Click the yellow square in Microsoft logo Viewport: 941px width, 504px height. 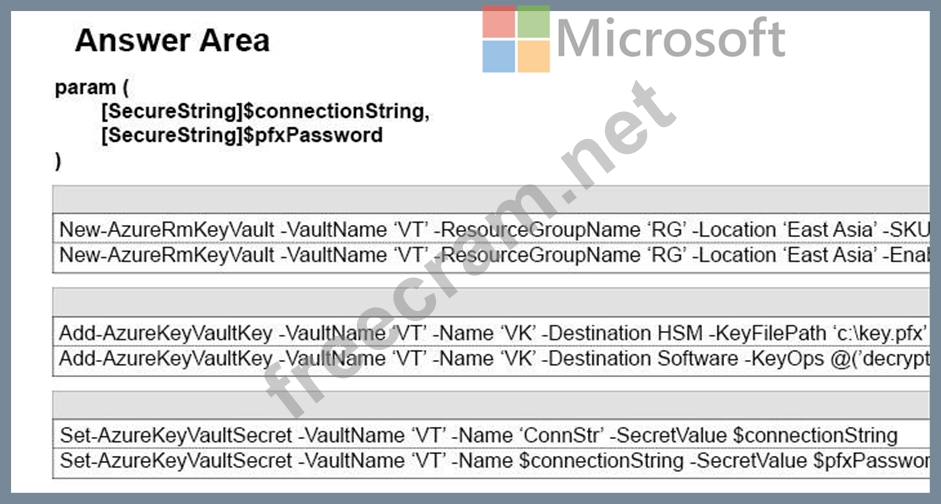click(533, 56)
